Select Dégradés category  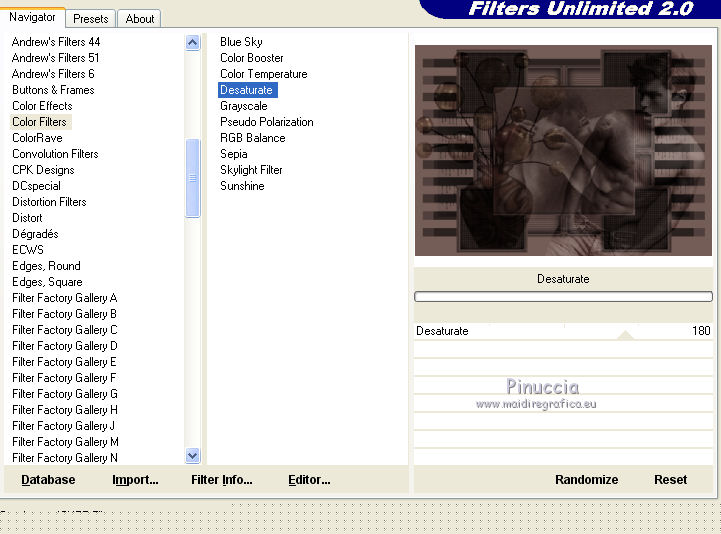coord(35,234)
